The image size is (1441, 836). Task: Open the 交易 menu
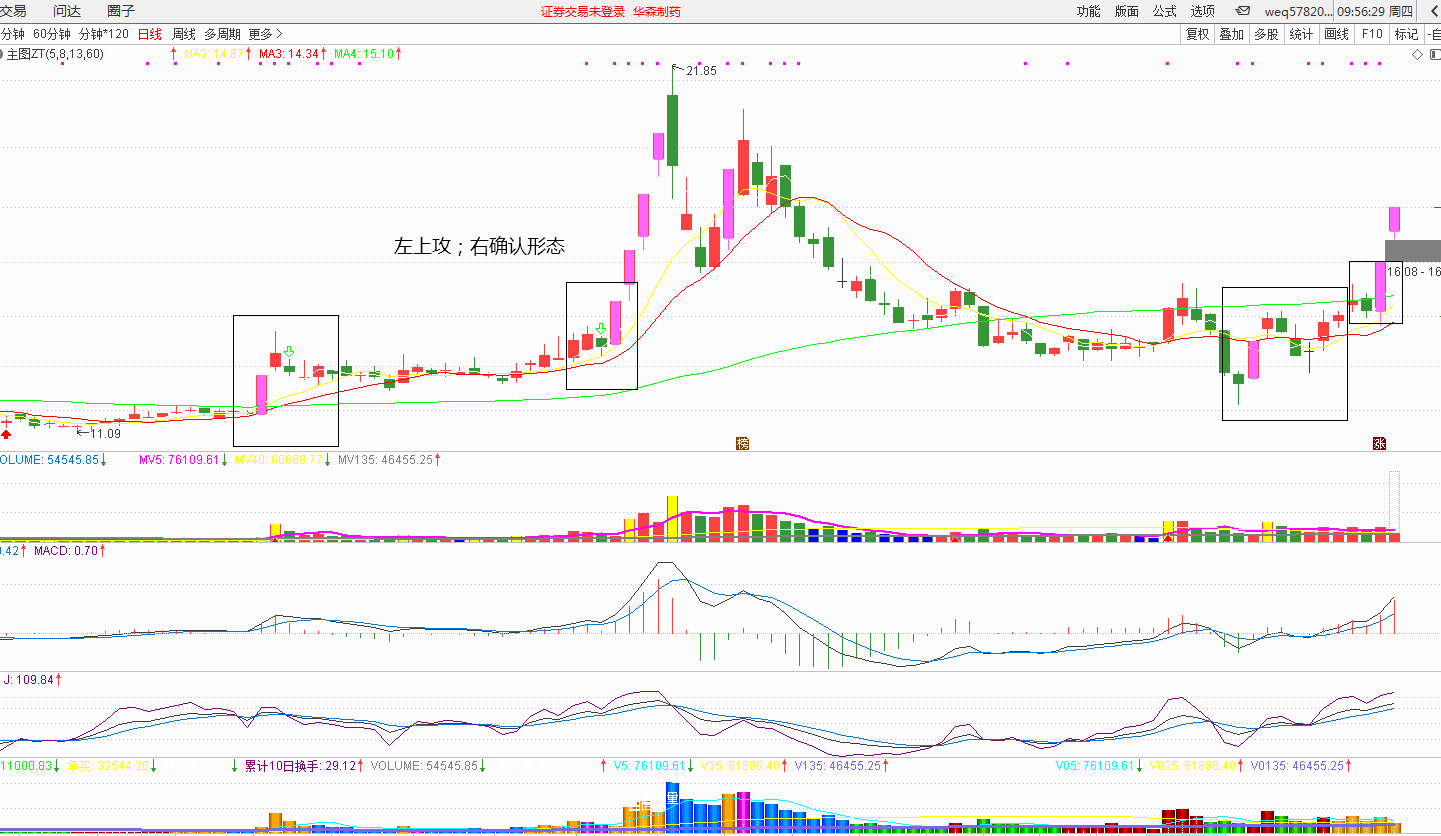coord(13,11)
